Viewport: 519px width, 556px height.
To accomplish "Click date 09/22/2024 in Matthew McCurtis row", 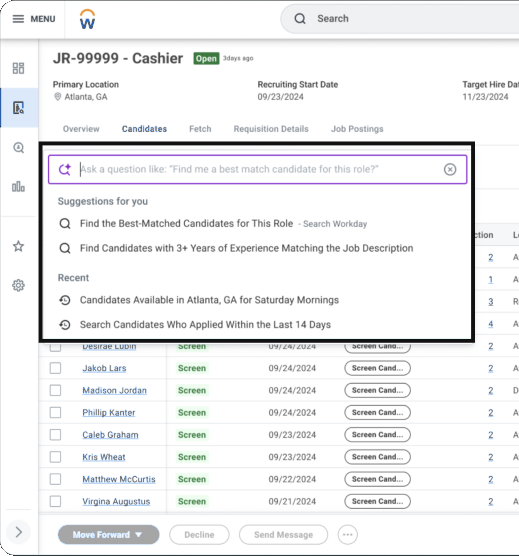I will (x=292, y=479).
